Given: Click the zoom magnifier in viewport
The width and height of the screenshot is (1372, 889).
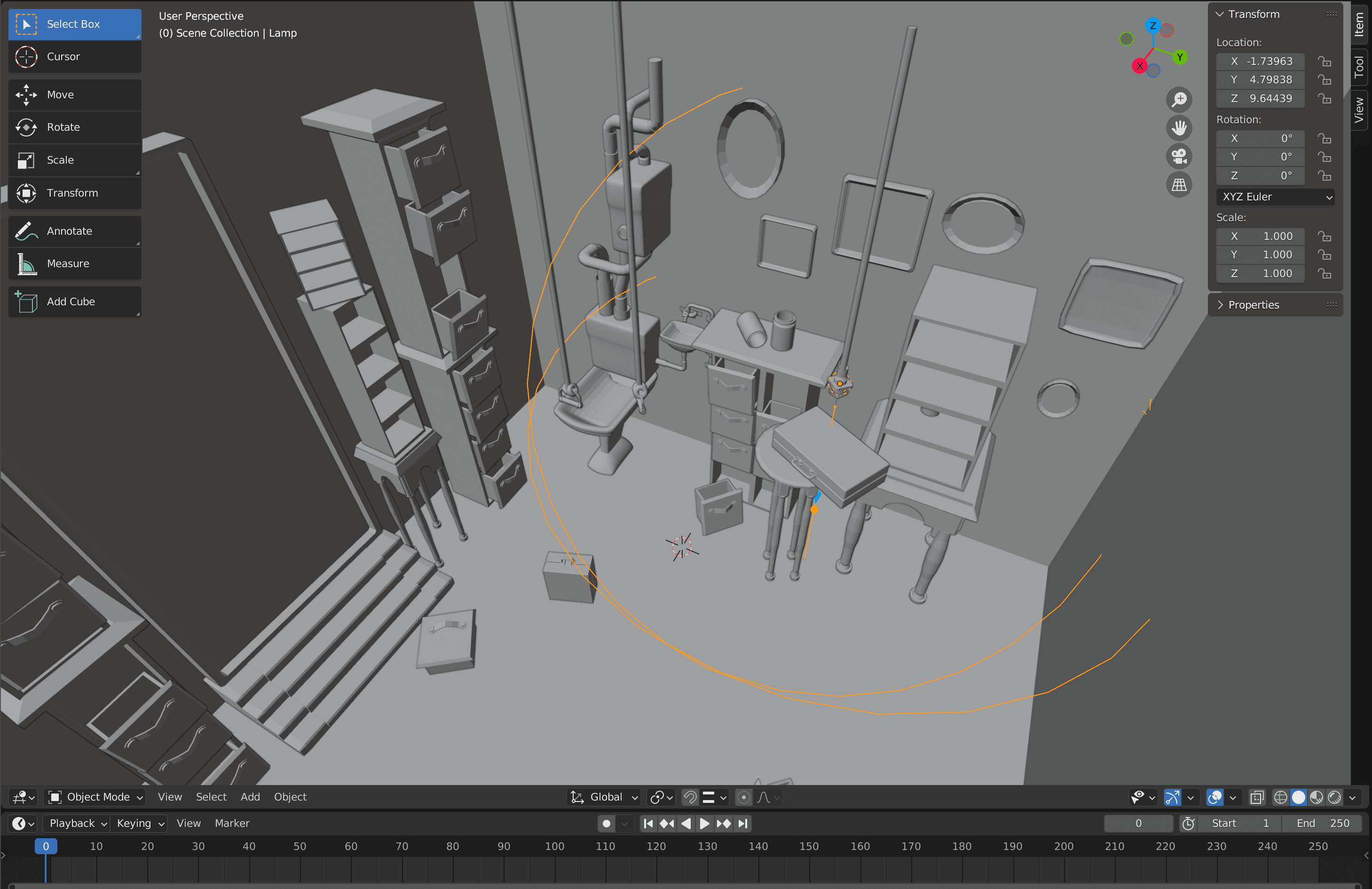Looking at the screenshot, I should tap(1179, 99).
